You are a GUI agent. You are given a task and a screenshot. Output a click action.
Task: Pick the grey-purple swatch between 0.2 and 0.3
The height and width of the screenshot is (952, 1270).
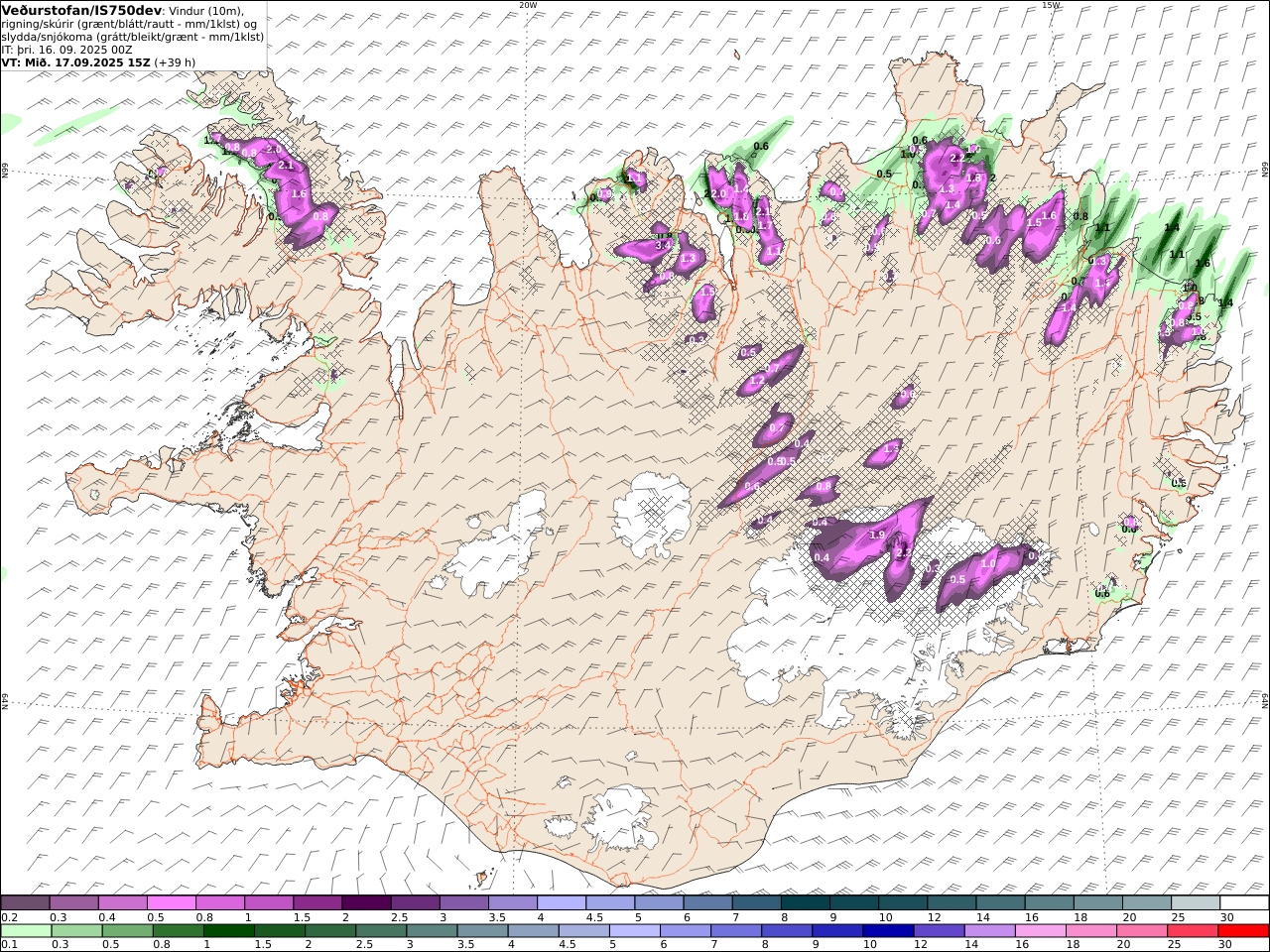[26, 903]
